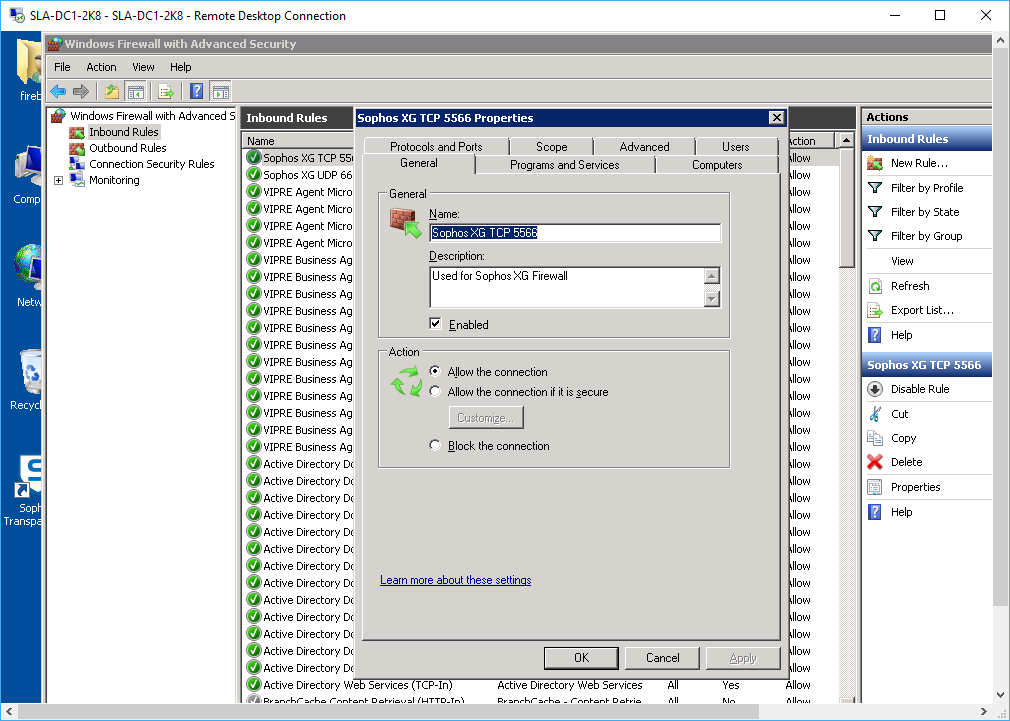Click the Filter by Profile funnel icon
This screenshot has width=1010, height=721.
click(x=875, y=187)
